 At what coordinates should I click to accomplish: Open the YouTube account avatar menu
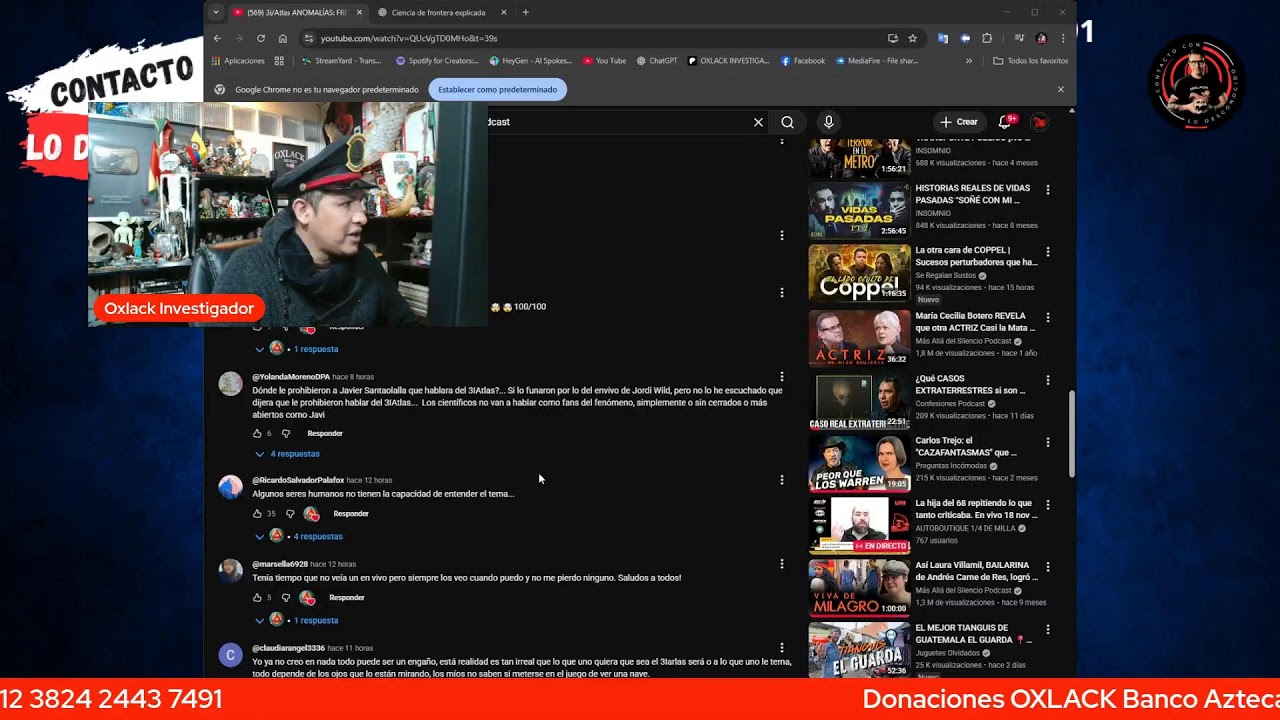[x=1040, y=122]
